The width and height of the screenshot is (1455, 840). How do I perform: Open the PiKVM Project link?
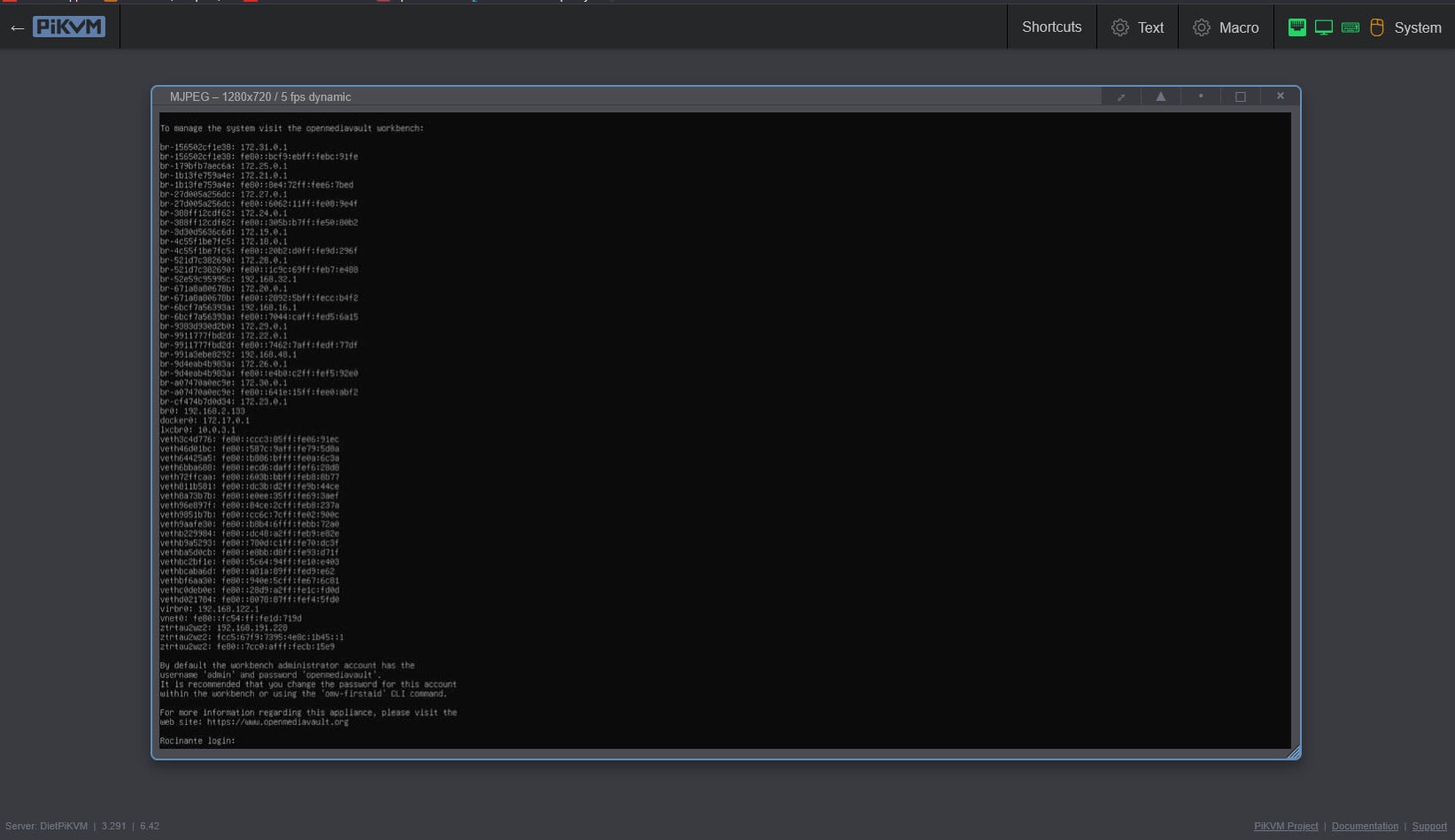pos(1285,826)
